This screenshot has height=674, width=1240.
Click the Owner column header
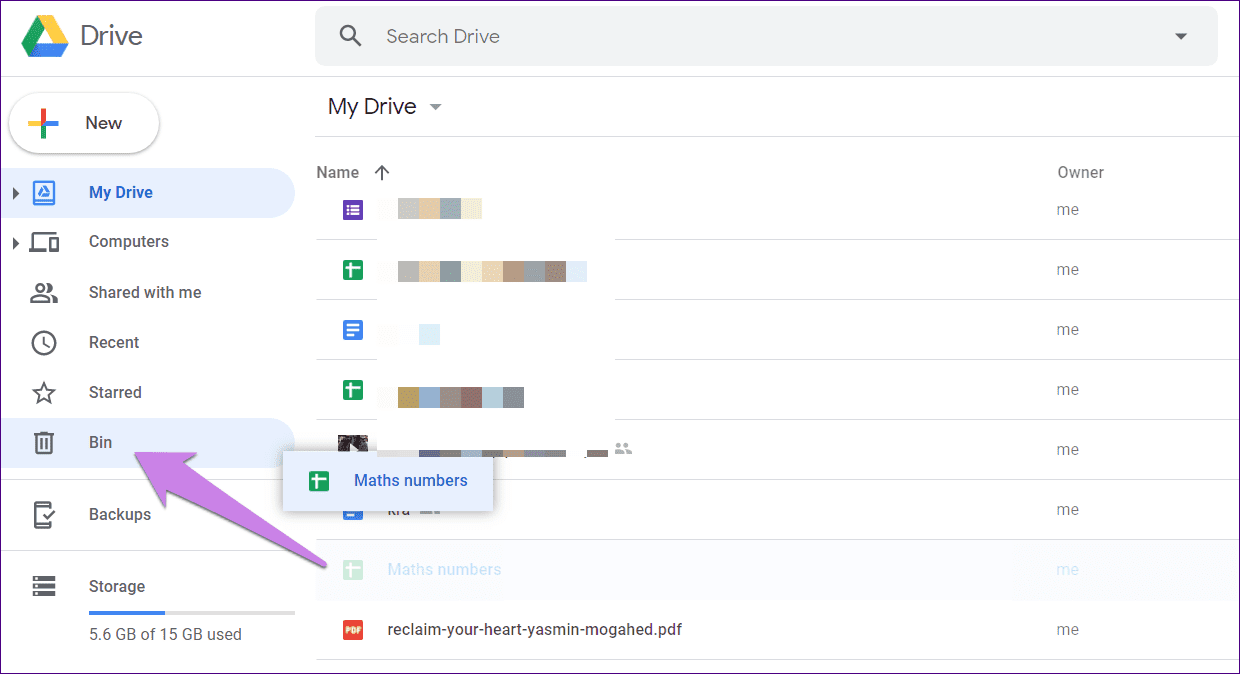point(1081,172)
